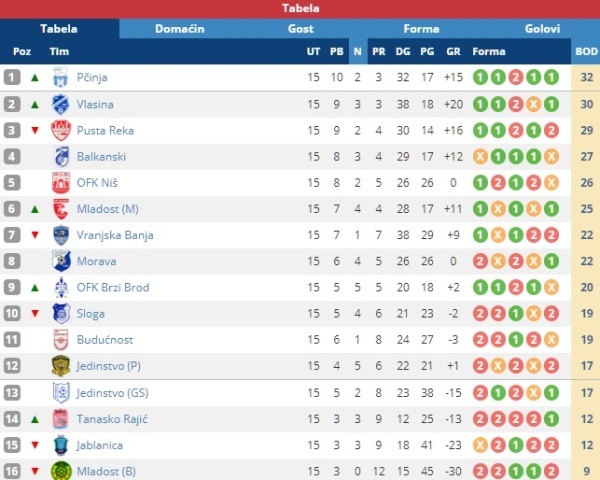The image size is (600, 480).
Task: Sort by the BOD column header
Action: 586,51
